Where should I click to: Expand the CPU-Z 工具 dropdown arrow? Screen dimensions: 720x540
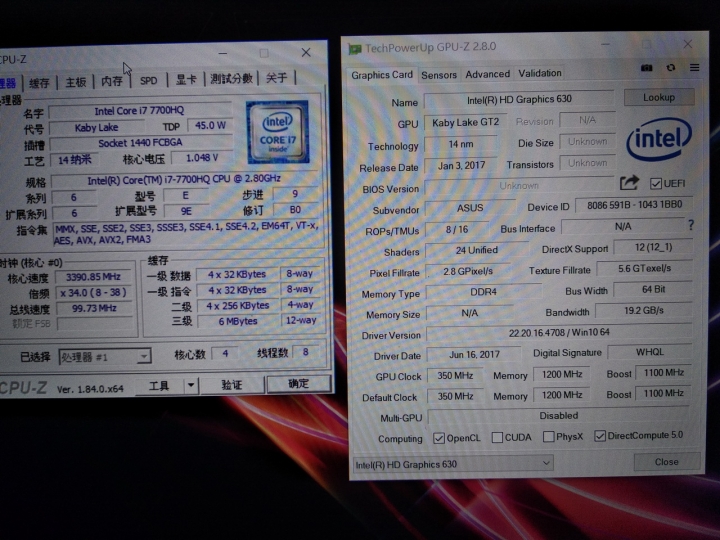point(191,385)
